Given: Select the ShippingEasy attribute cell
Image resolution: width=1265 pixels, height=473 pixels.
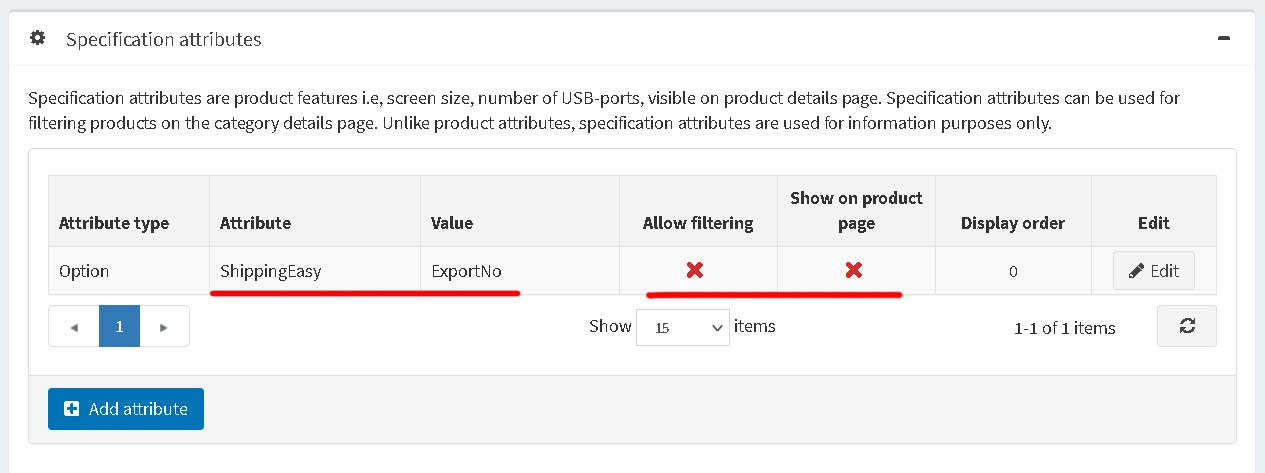Looking at the screenshot, I should pyautogui.click(x=315, y=271).
